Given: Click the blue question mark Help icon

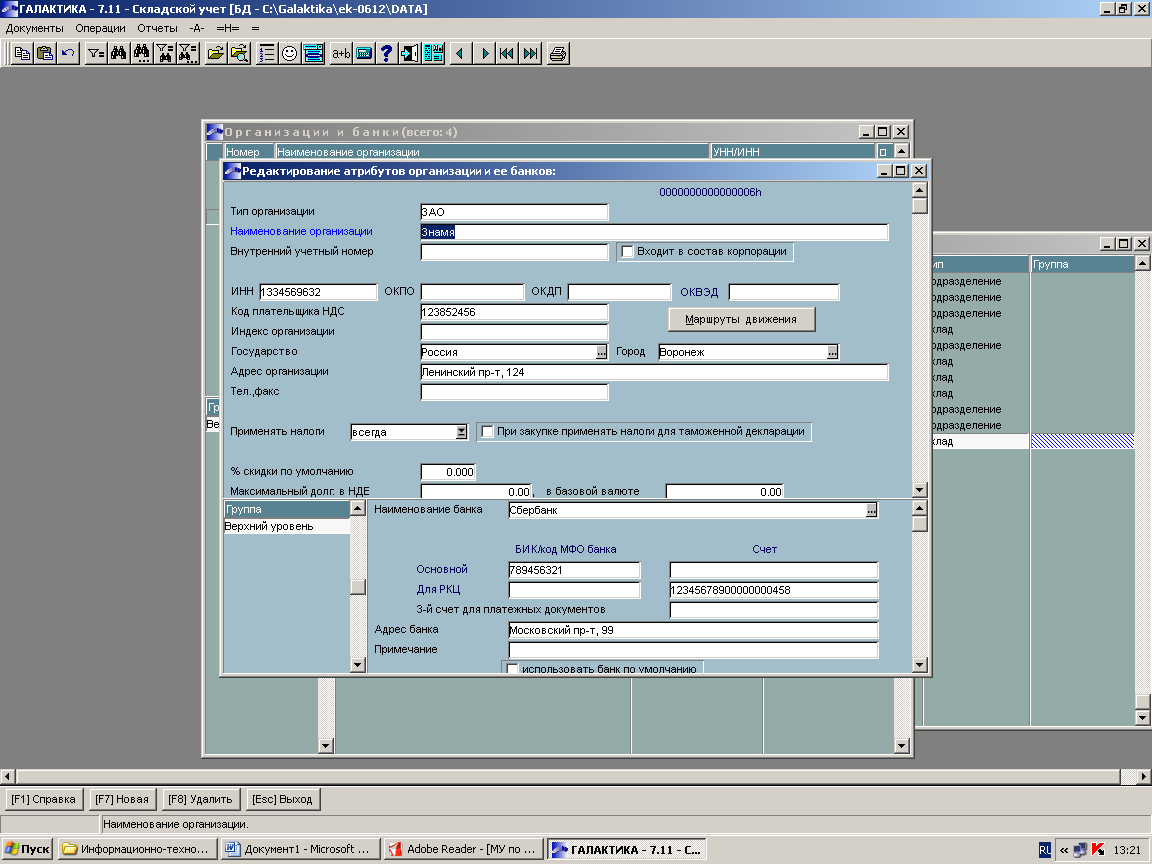Looking at the screenshot, I should 387,54.
